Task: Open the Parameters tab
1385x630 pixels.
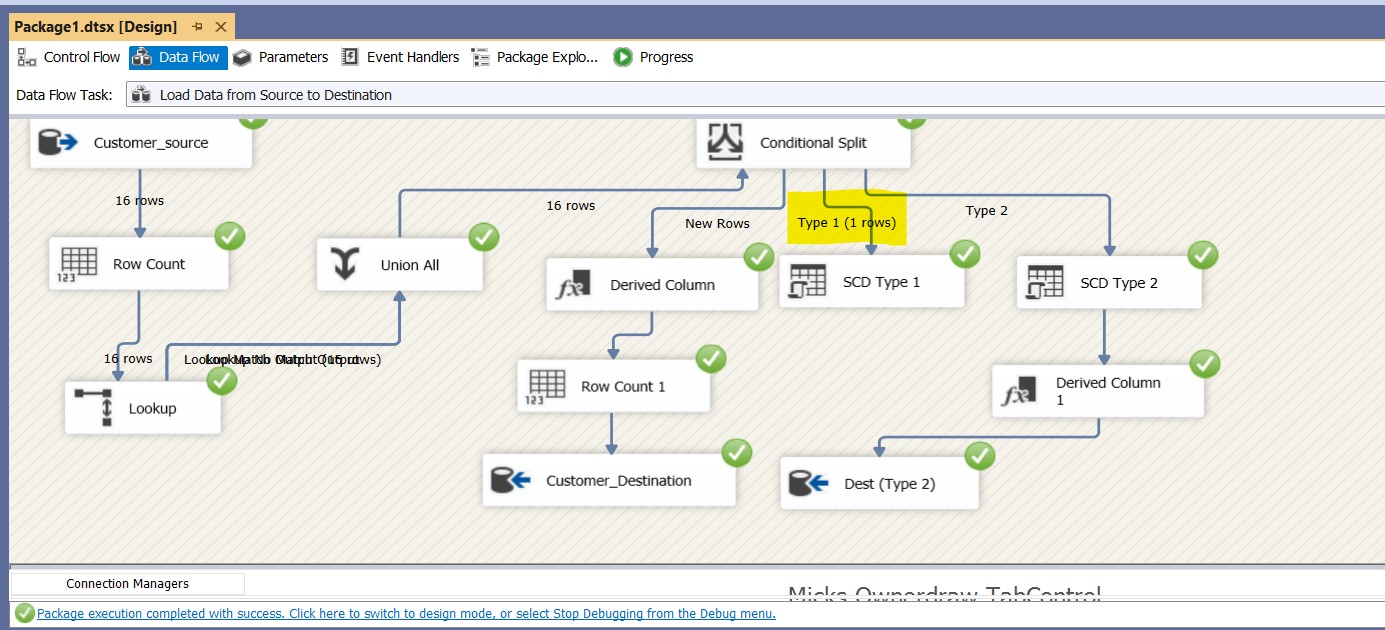Action: coord(281,57)
